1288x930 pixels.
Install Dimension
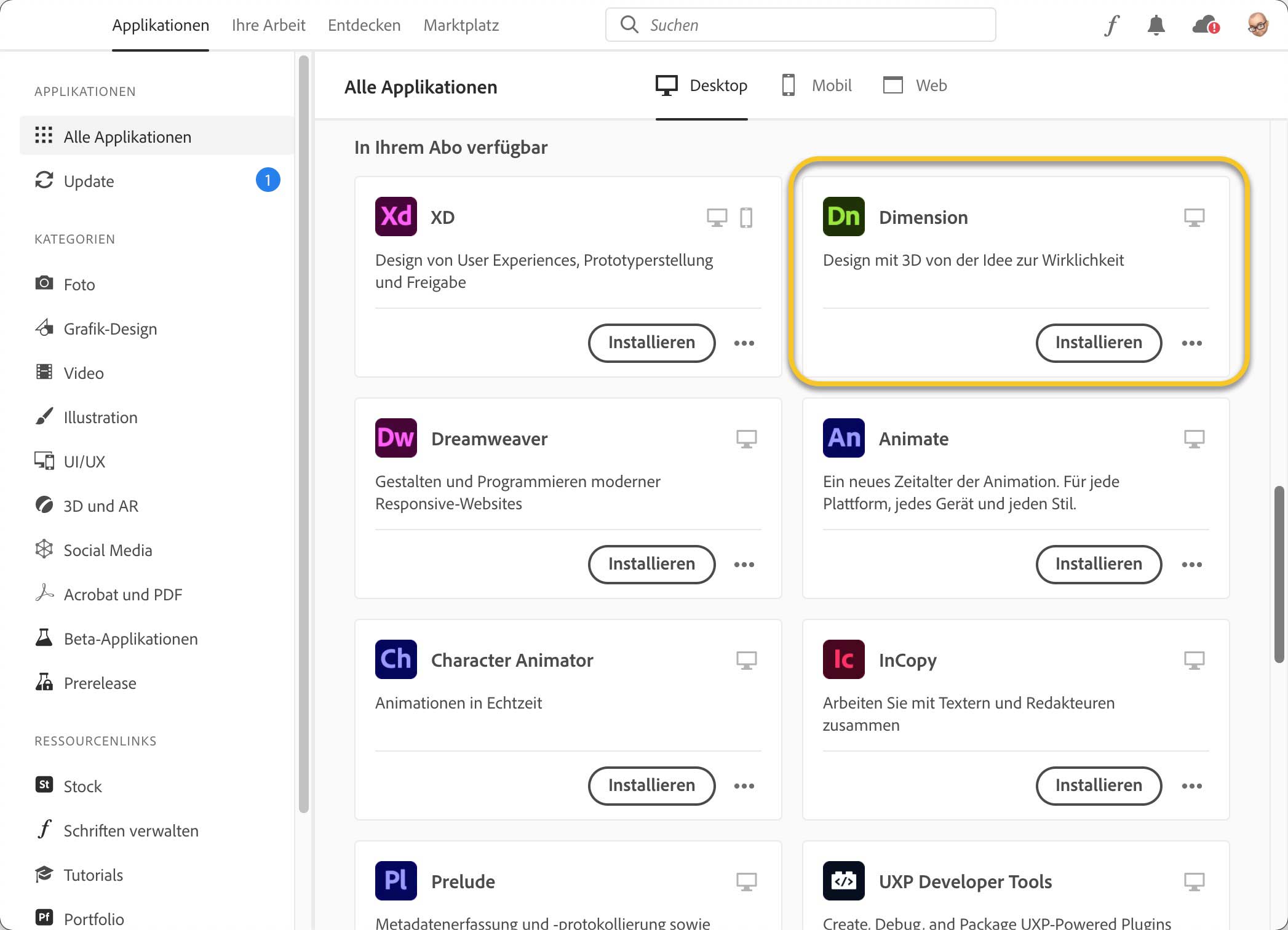pyautogui.click(x=1099, y=343)
